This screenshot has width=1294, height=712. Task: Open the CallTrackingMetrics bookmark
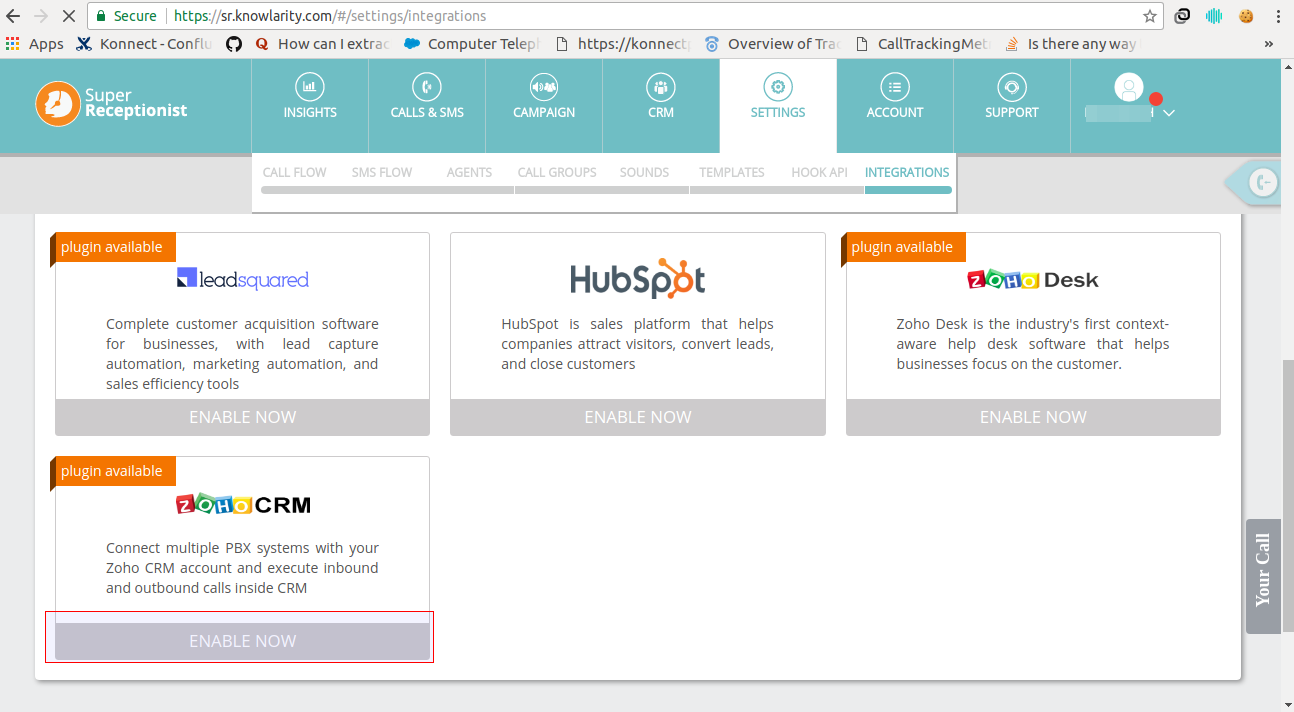(923, 44)
